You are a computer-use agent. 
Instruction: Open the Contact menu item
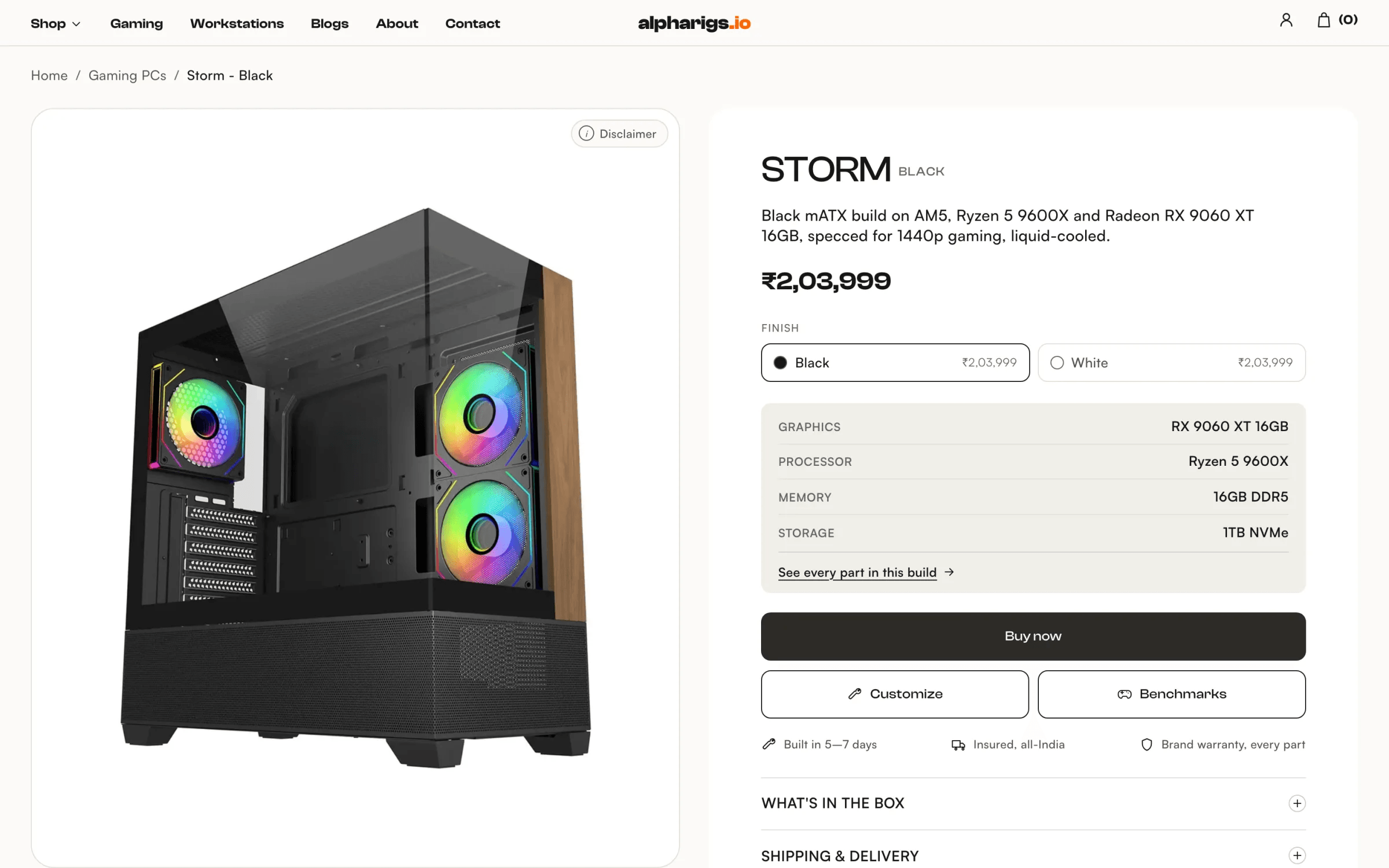coord(472,24)
